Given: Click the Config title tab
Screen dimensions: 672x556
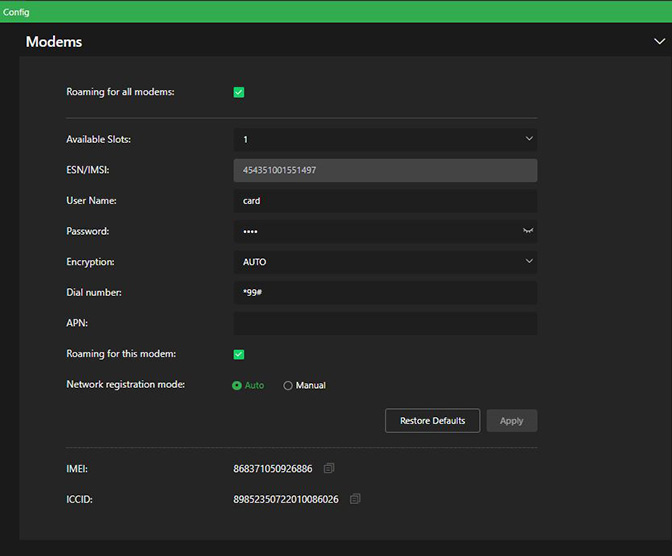Looking at the screenshot, I should click(17, 12).
